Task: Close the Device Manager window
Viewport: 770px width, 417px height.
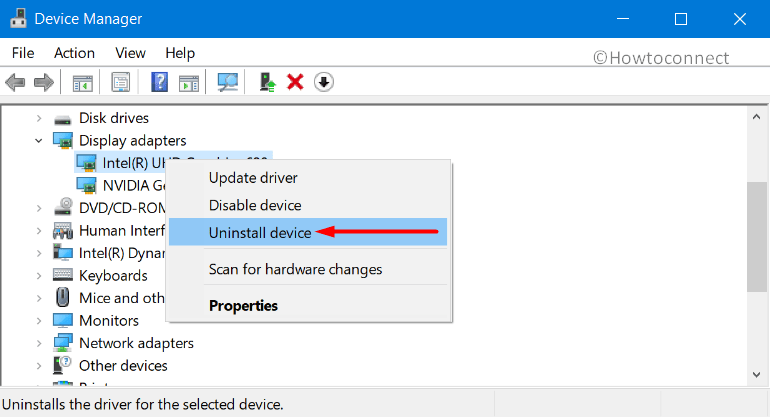Action: 740,19
